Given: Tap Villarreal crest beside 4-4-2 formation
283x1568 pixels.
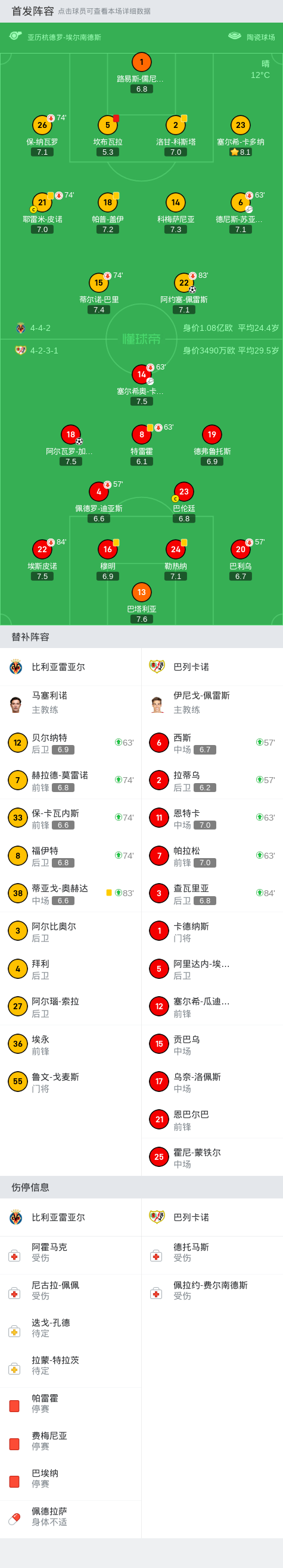Looking at the screenshot, I should click(x=21, y=328).
